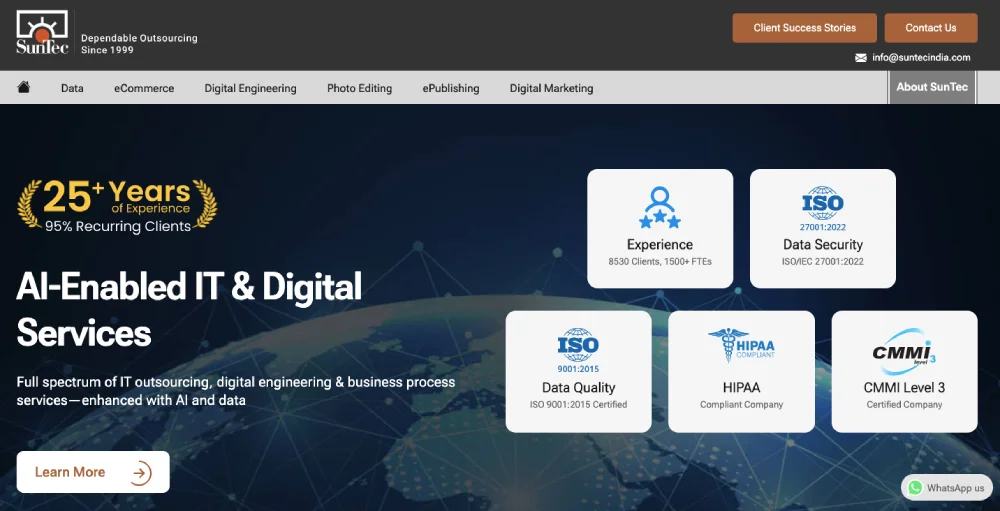Select the CMMI Level 3 card
This screenshot has width=1000, height=511.
[904, 371]
